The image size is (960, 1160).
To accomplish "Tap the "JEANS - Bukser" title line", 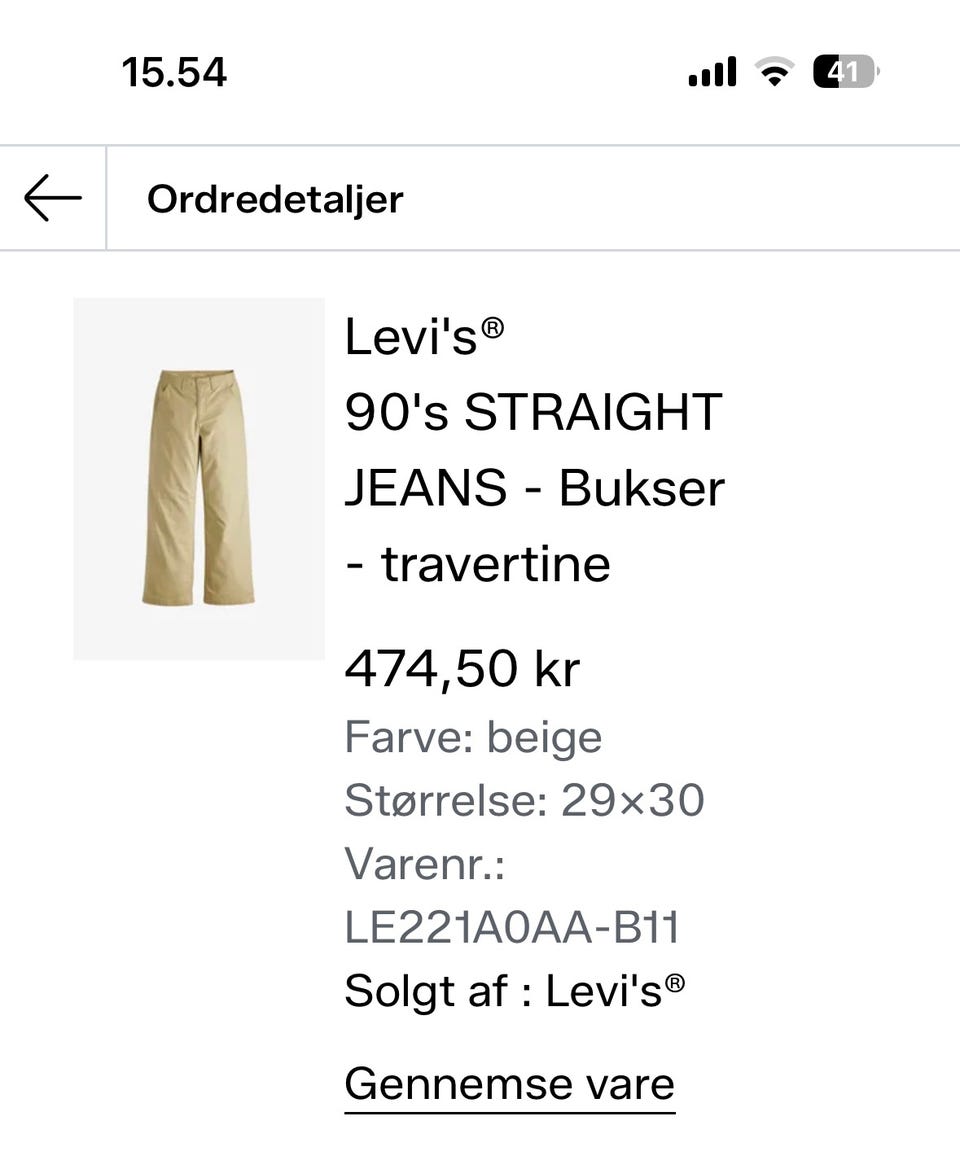I will 534,488.
